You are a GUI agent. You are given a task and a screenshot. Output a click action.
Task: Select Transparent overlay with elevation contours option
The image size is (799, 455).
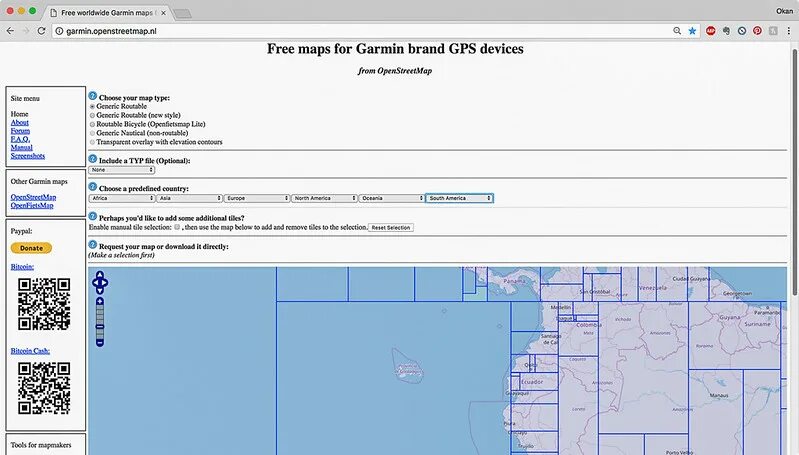click(92, 142)
